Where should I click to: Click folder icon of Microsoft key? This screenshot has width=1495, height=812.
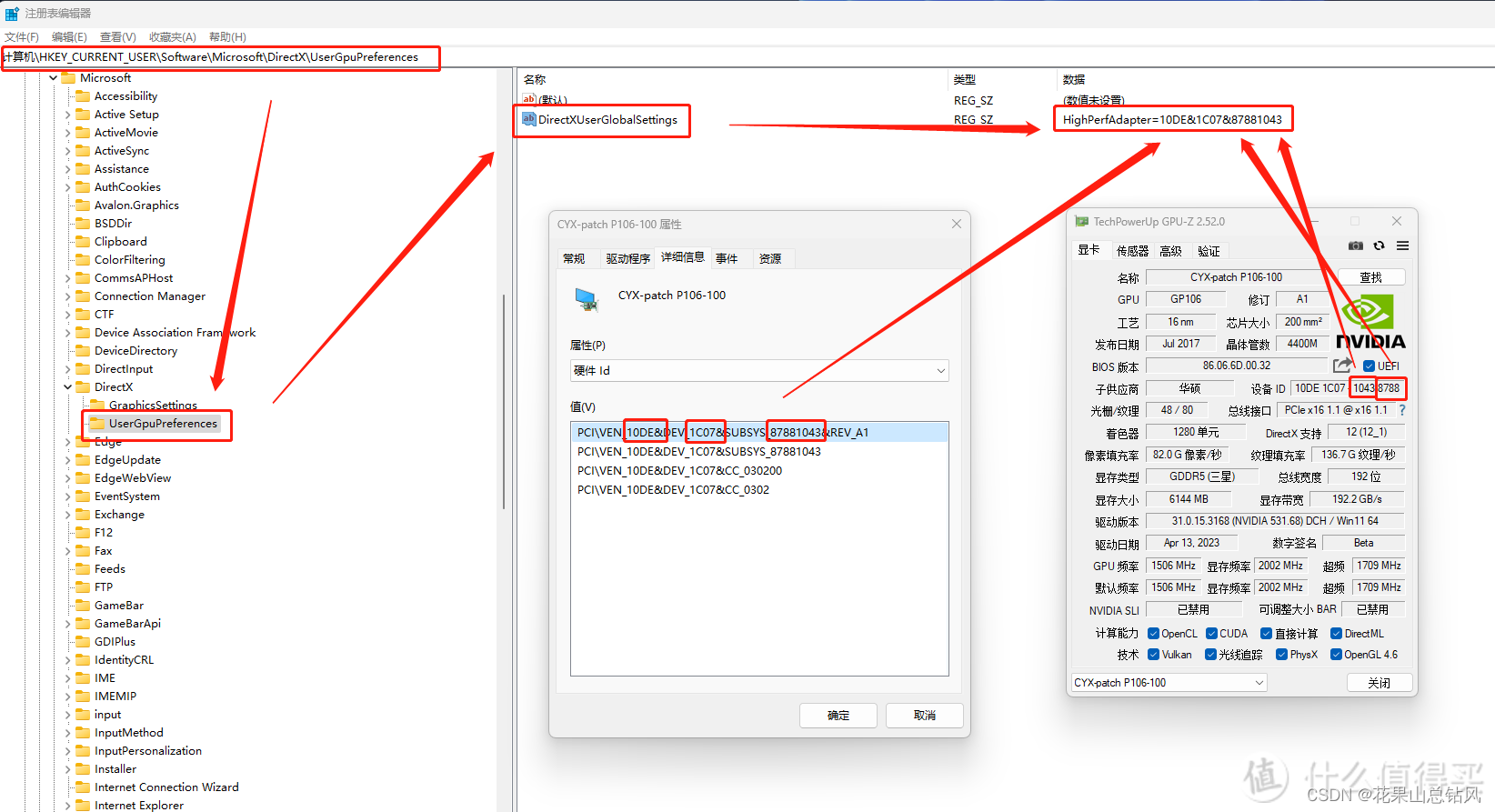(68, 77)
